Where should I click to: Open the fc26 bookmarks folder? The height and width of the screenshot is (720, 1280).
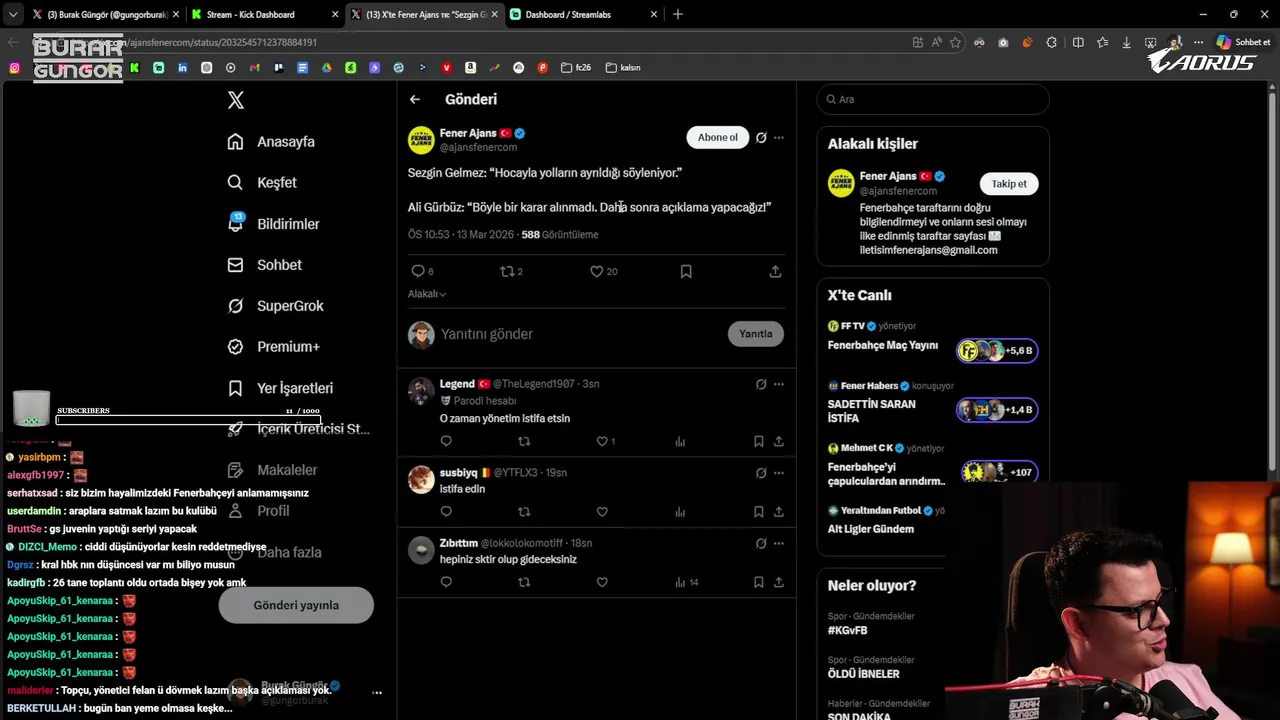(x=576, y=68)
